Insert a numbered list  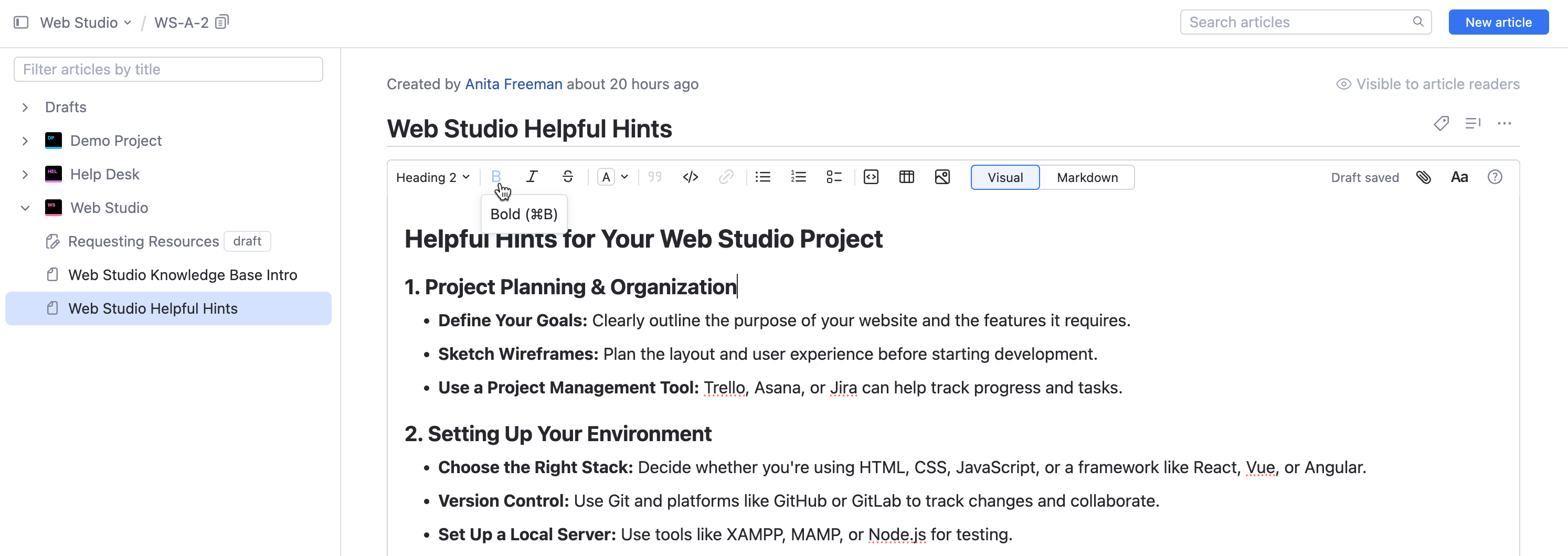pyautogui.click(x=798, y=177)
